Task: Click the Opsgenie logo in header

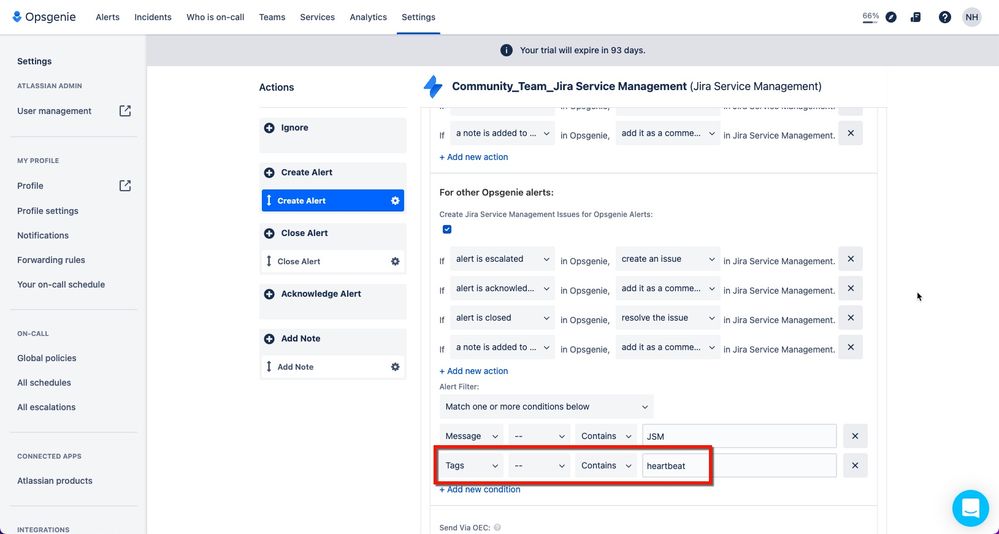Action: tap(44, 17)
